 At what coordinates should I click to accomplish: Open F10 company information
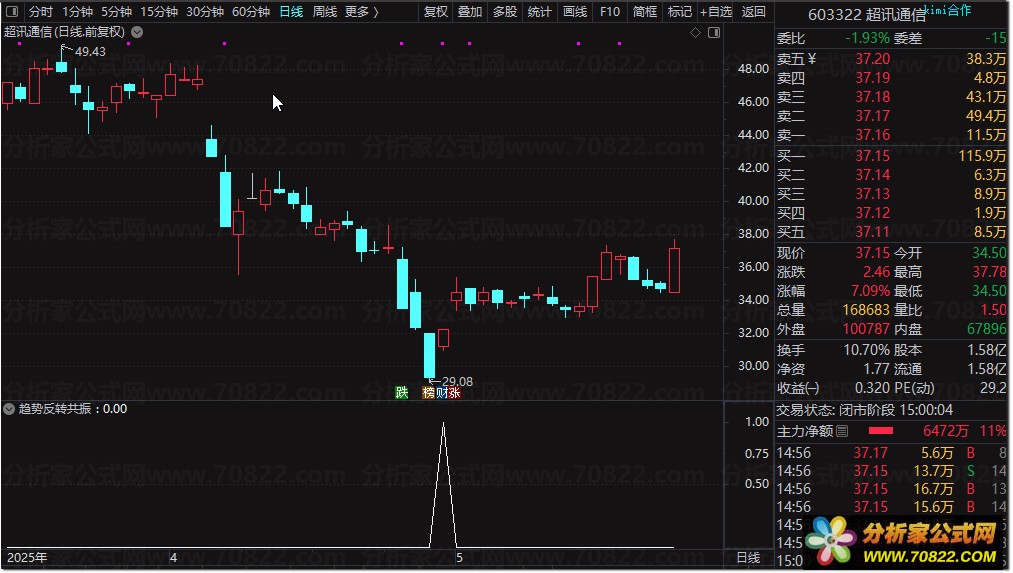609,12
